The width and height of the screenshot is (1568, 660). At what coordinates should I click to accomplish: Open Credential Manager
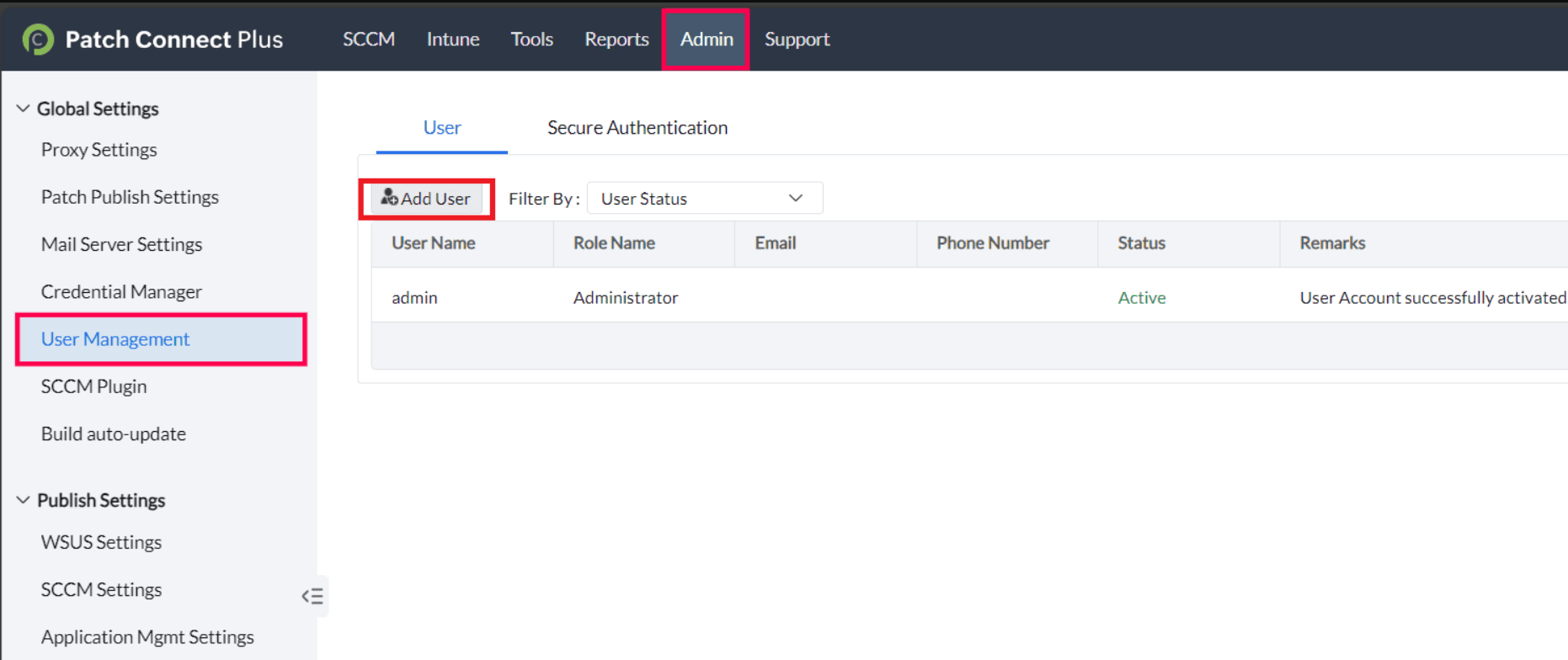pyautogui.click(x=121, y=292)
